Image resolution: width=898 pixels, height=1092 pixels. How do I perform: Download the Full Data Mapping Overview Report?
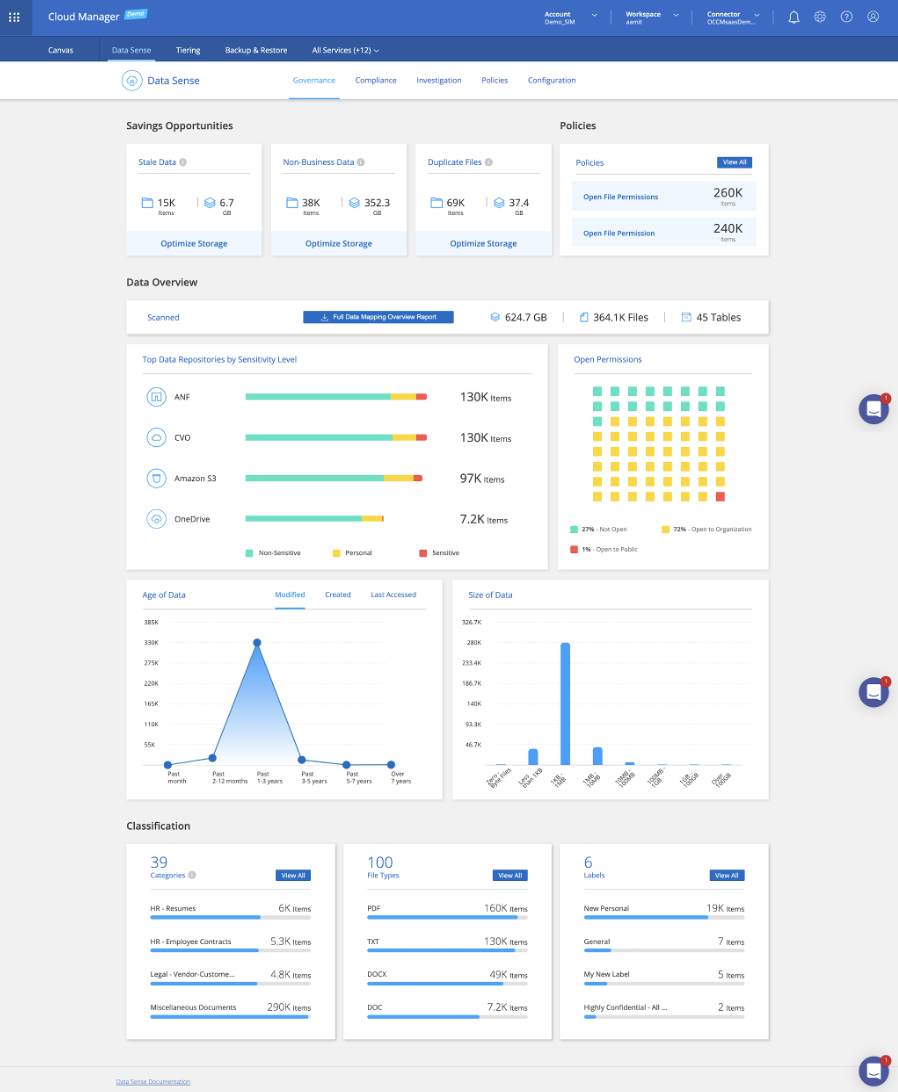(x=378, y=317)
